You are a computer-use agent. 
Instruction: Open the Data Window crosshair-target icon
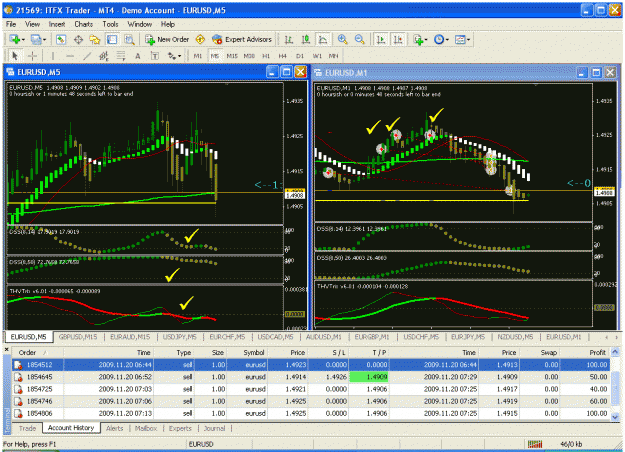point(78,39)
